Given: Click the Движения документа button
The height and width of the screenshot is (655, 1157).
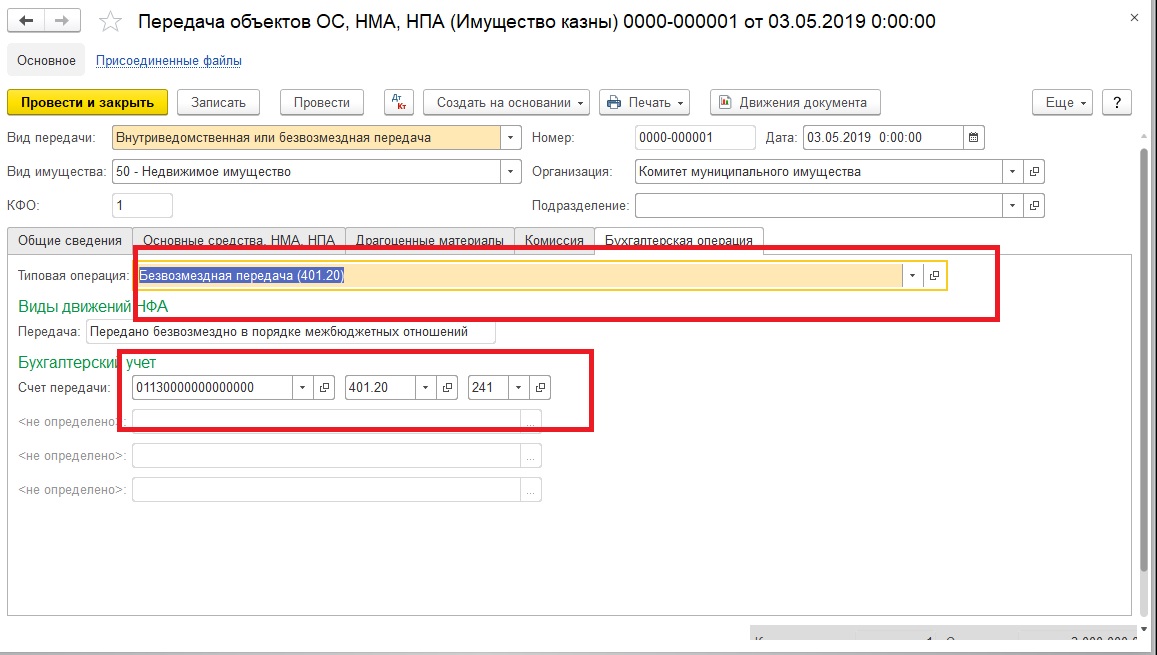Looking at the screenshot, I should (795, 102).
